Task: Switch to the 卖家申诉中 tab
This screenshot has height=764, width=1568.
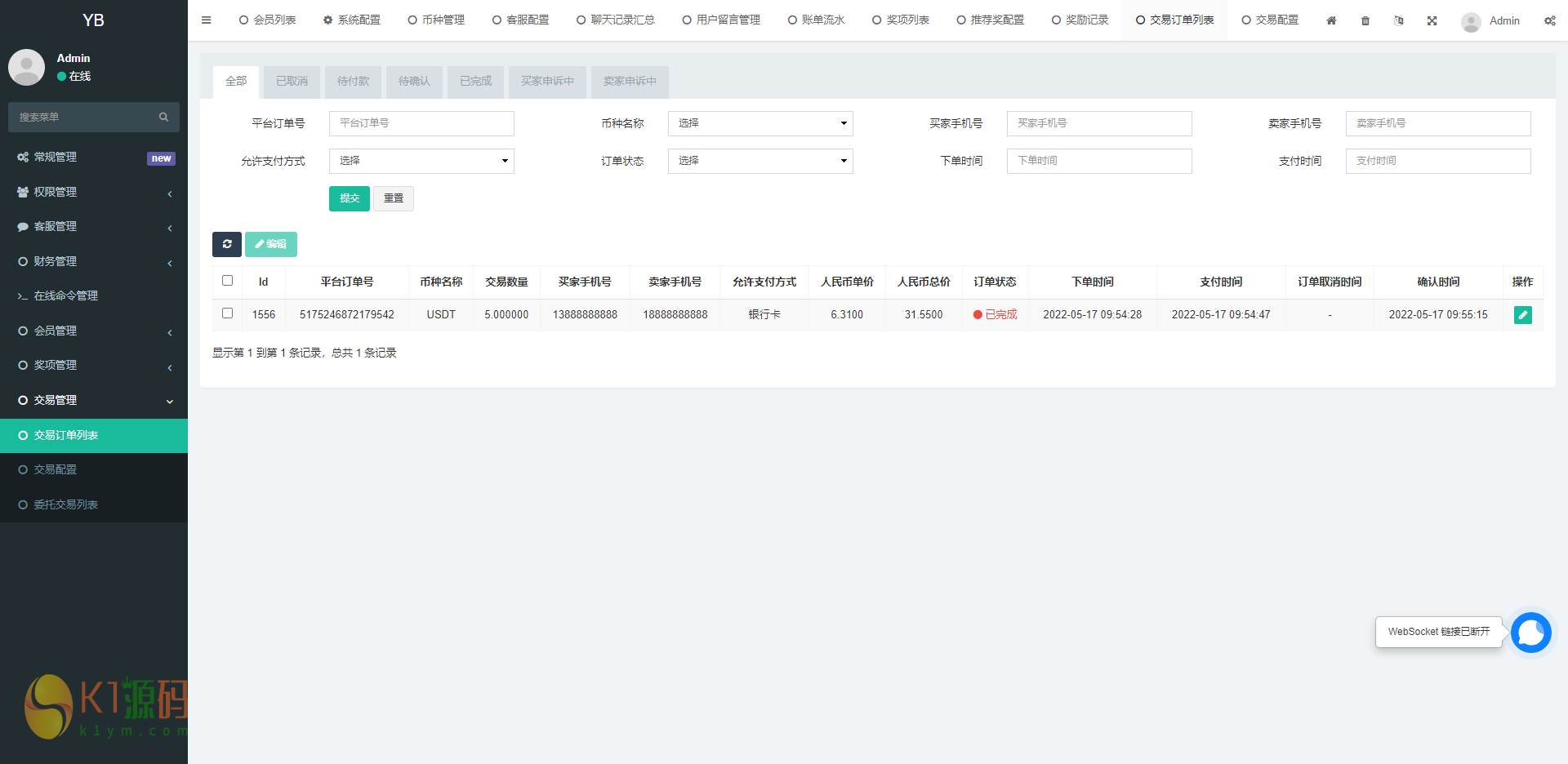Action: pos(630,82)
